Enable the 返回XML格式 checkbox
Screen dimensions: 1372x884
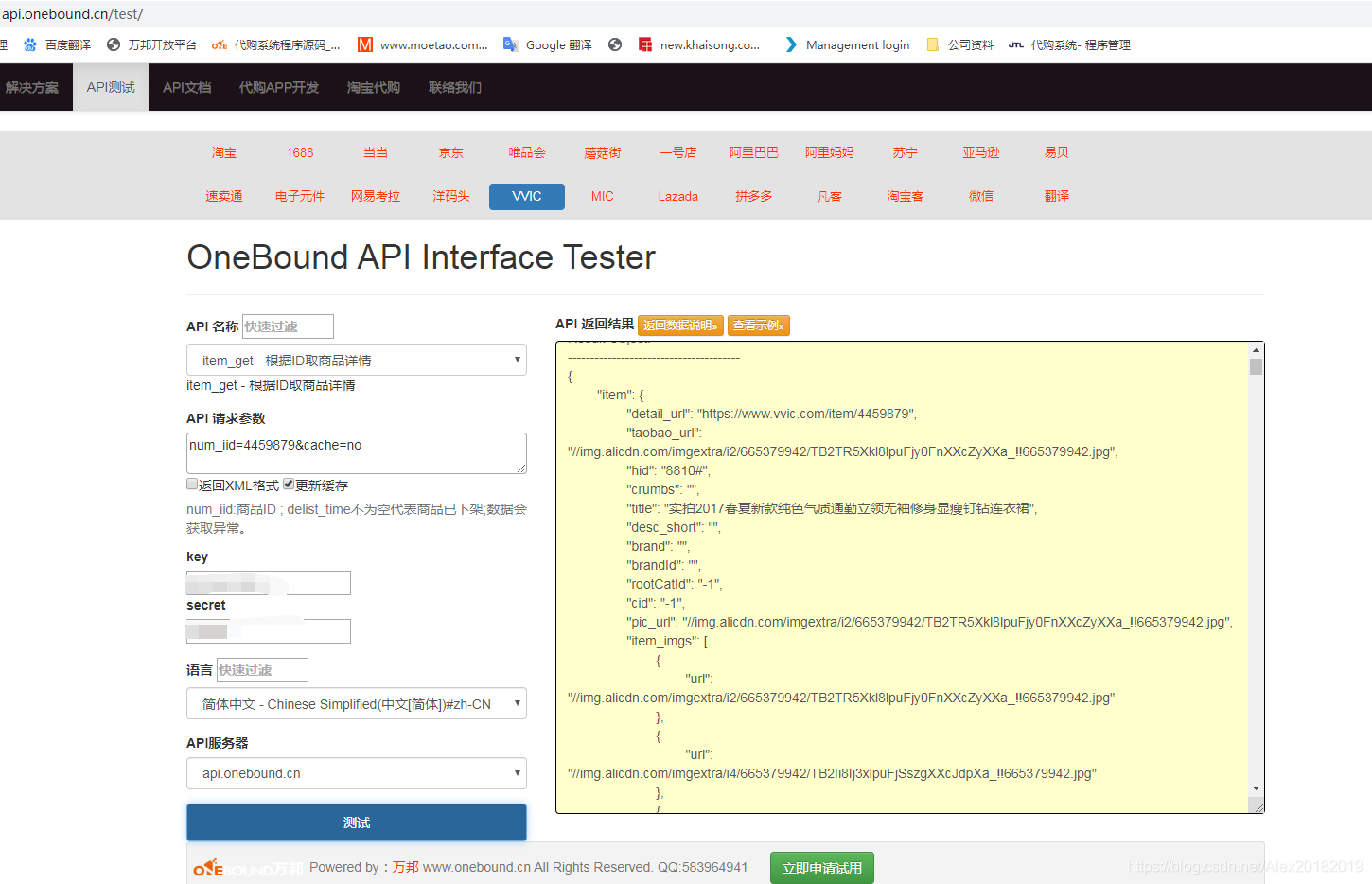(192, 484)
